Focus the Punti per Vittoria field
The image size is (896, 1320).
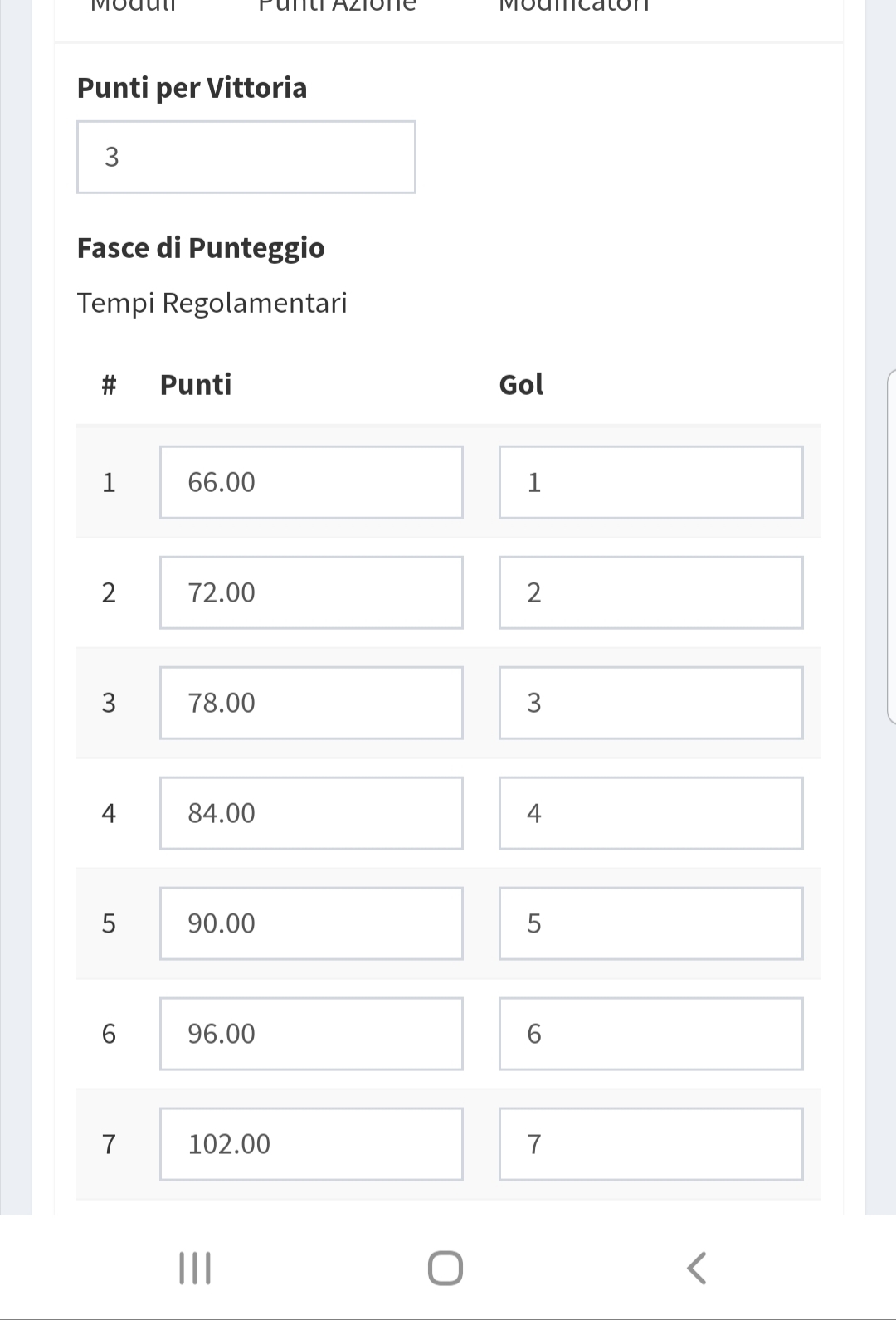click(246, 157)
